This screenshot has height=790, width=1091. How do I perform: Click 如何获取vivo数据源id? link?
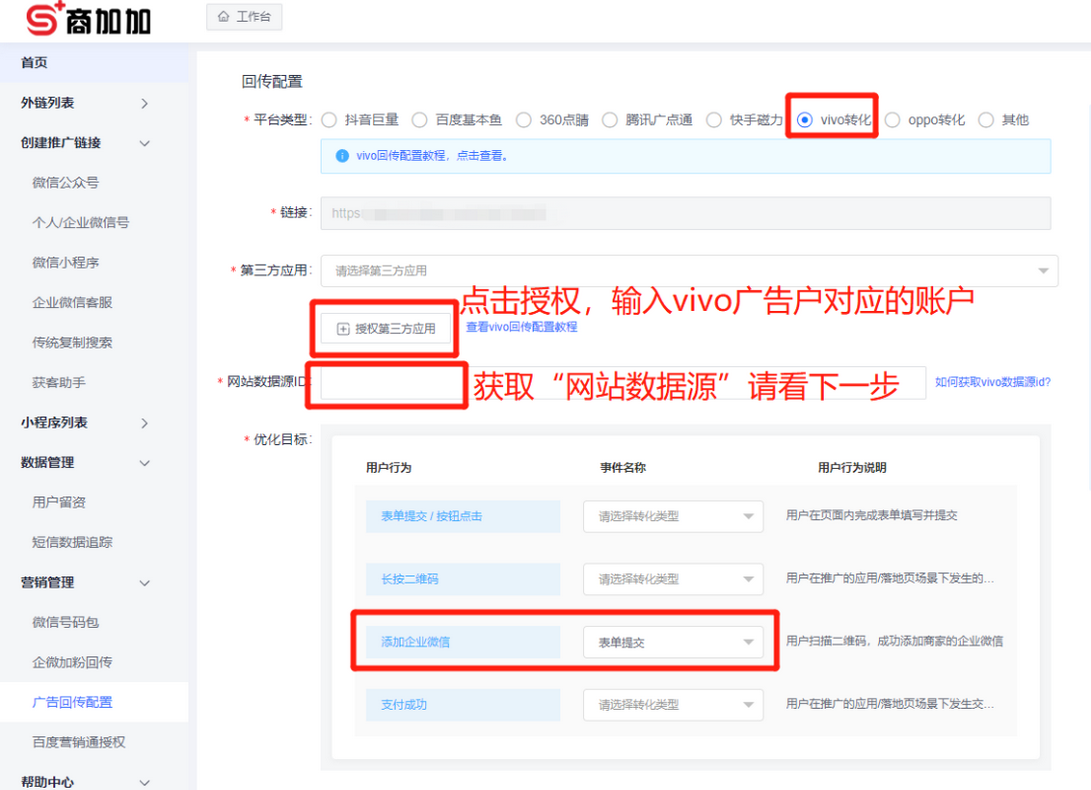coord(993,382)
